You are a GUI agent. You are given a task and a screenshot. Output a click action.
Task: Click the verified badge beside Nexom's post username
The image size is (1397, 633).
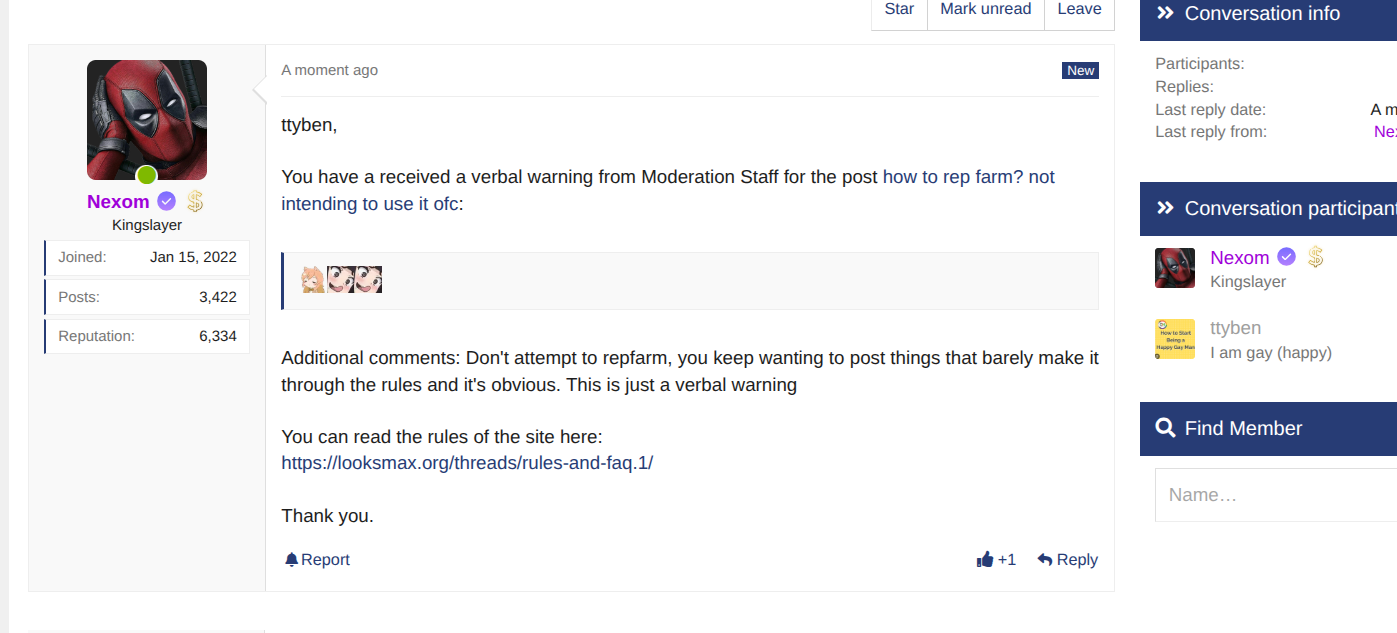(x=167, y=202)
